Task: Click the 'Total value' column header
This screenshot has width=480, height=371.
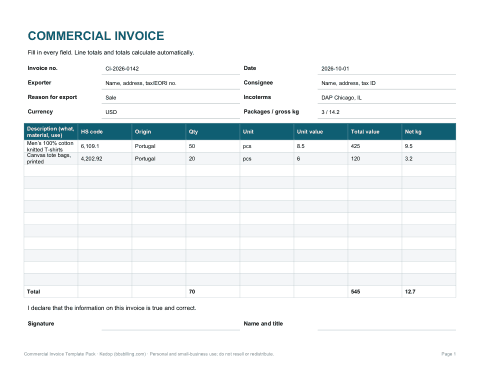Action: (x=375, y=132)
